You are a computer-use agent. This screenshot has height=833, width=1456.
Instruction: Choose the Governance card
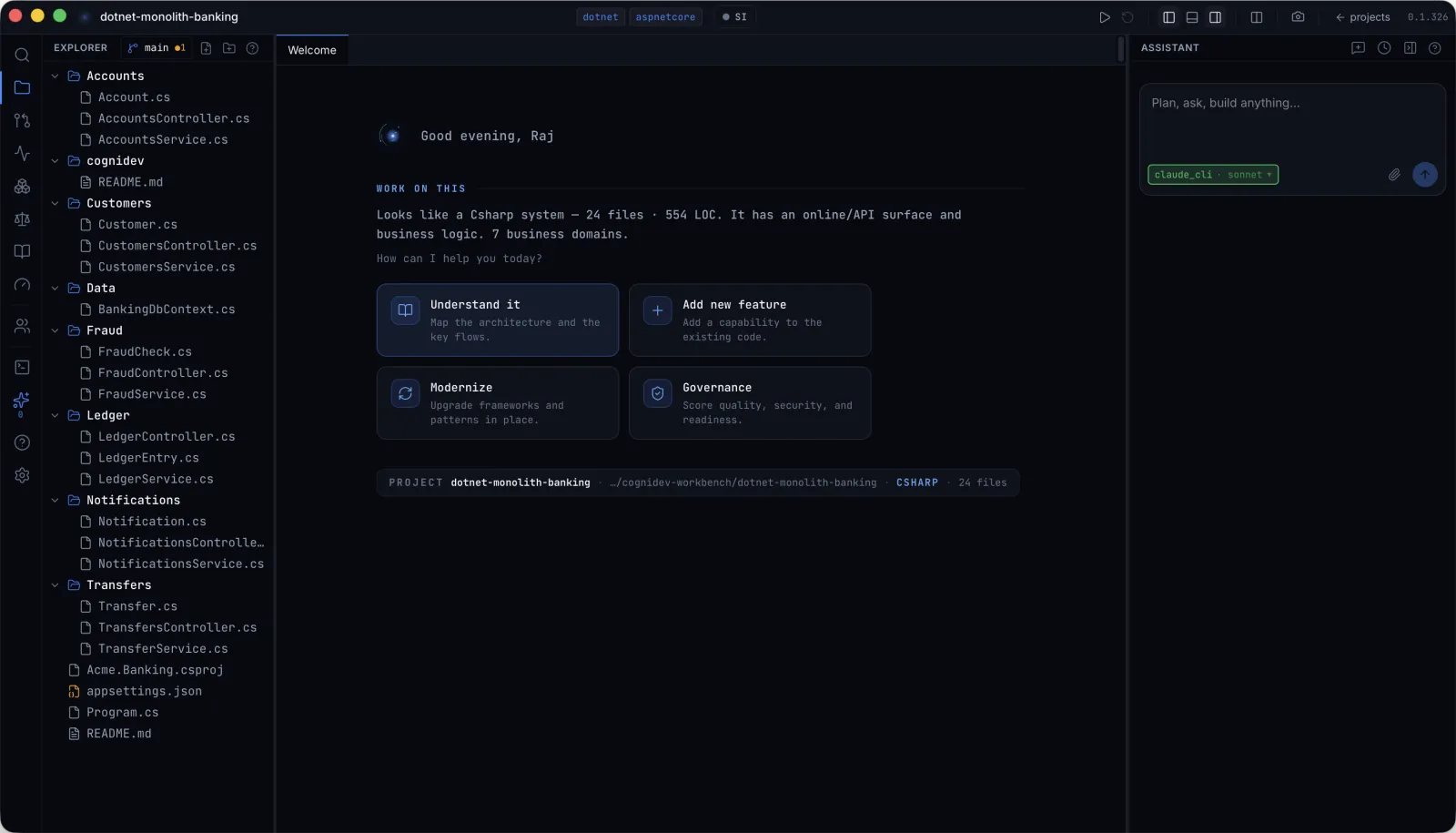(x=750, y=403)
